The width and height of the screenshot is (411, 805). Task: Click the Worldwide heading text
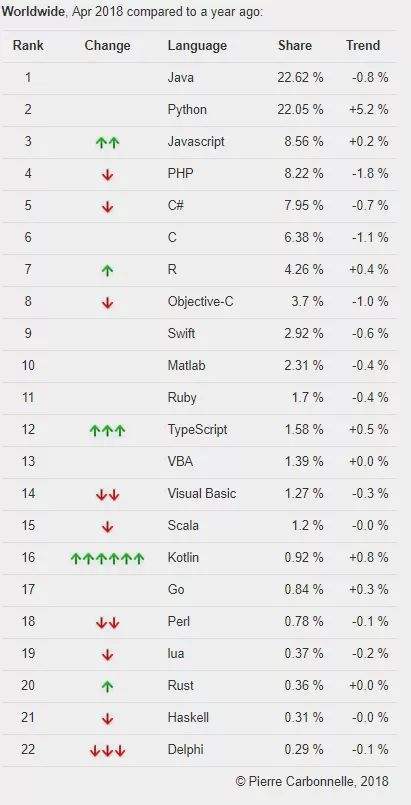pos(32,12)
